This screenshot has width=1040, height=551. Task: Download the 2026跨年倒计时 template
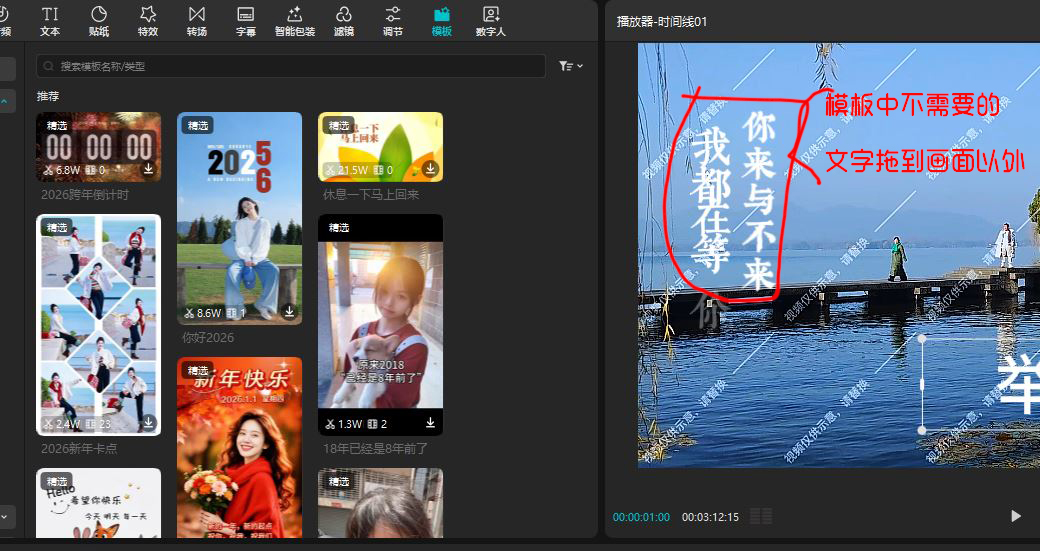coord(148,170)
